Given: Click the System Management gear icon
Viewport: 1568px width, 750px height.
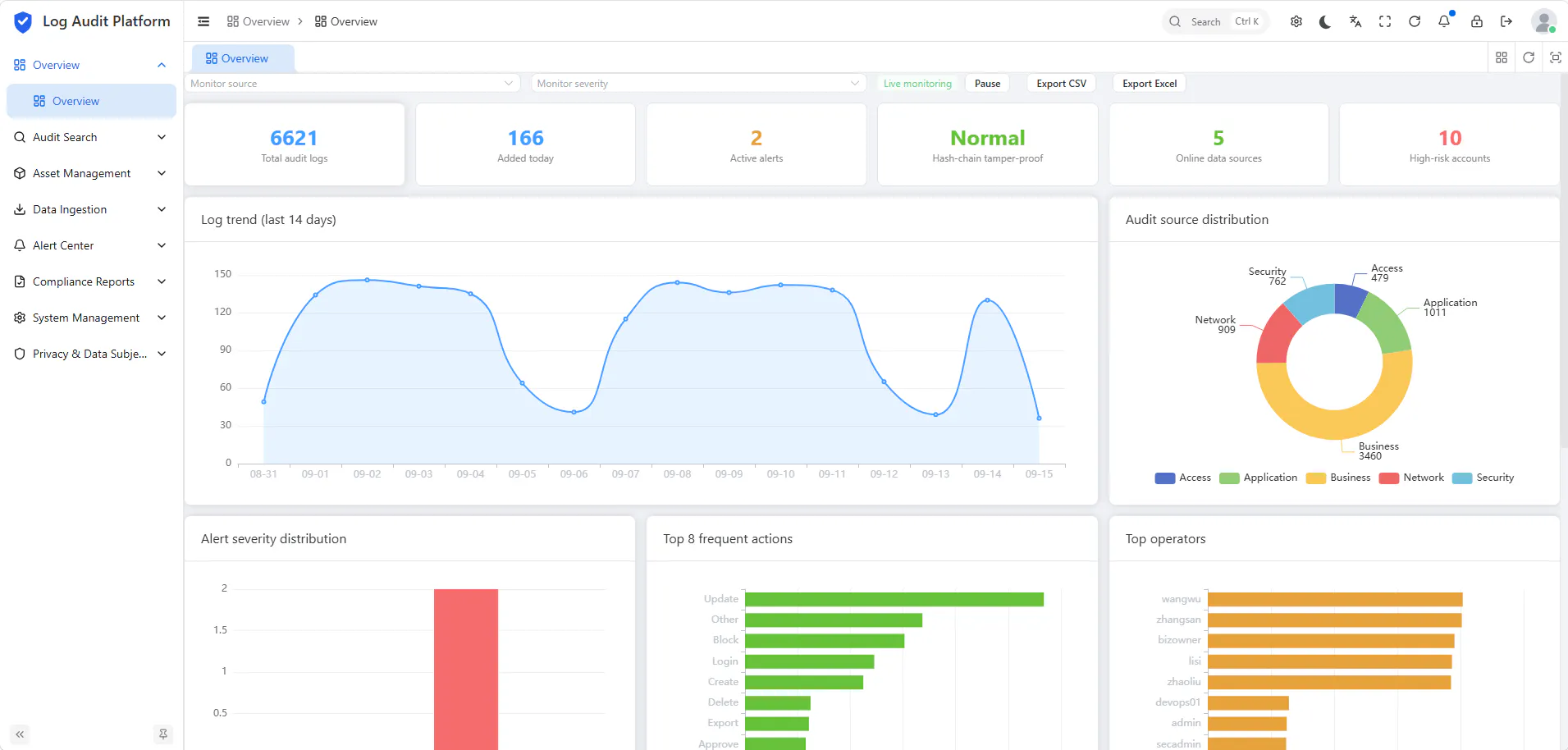Looking at the screenshot, I should coord(20,318).
